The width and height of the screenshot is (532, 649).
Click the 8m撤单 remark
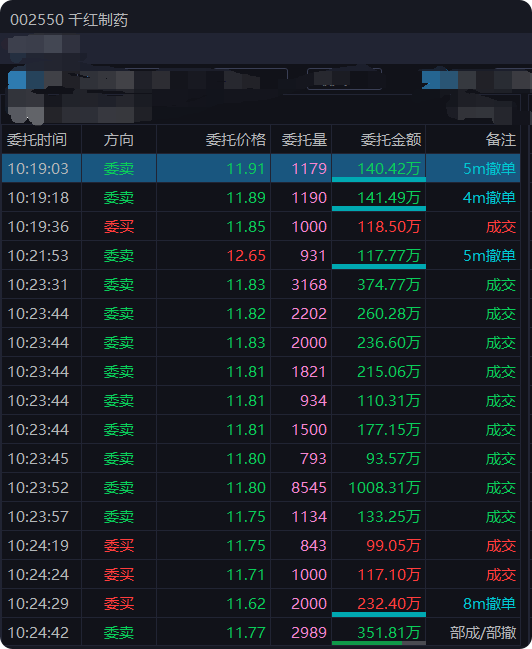489,603
